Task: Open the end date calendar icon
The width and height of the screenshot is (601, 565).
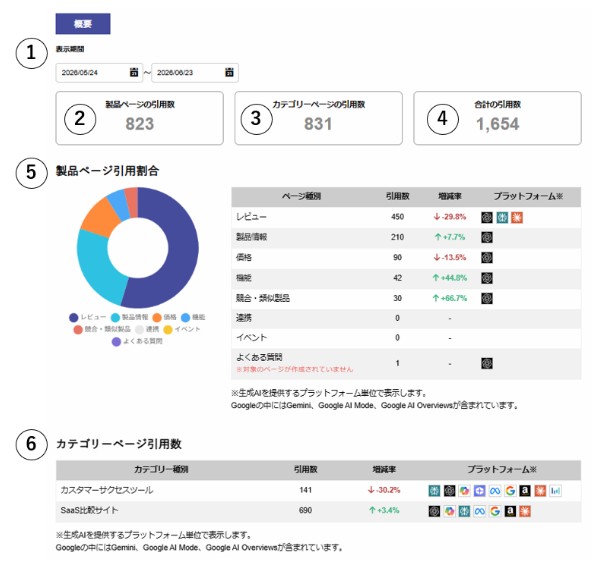Action: point(229,72)
